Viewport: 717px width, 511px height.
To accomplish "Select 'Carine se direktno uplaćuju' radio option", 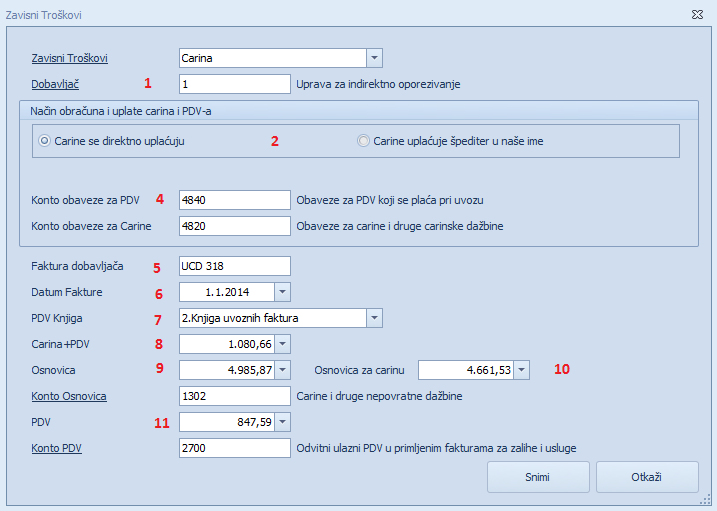I will pos(112,141).
